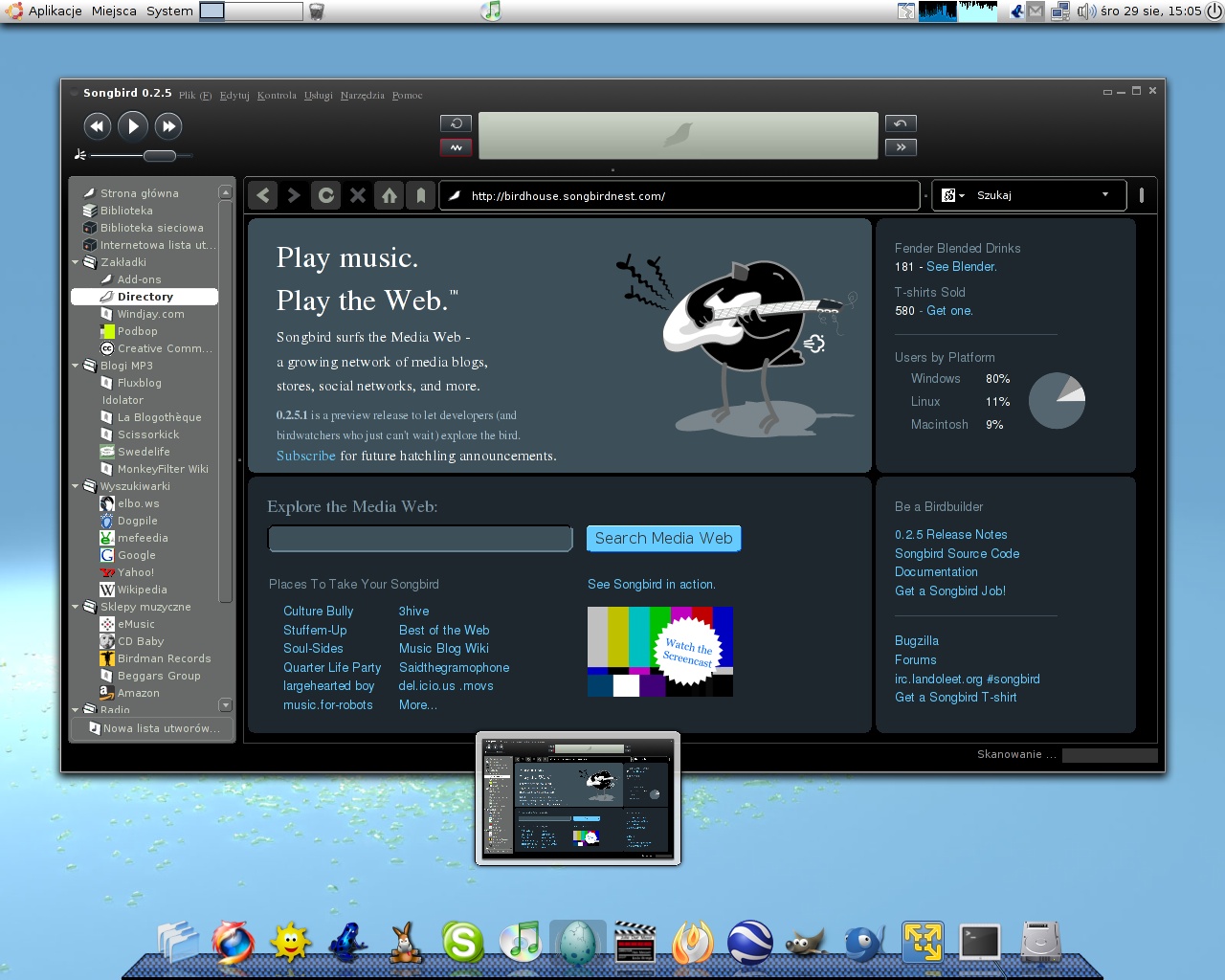Open the Edytuj menu
Image resolution: width=1225 pixels, height=980 pixels.
tap(234, 95)
